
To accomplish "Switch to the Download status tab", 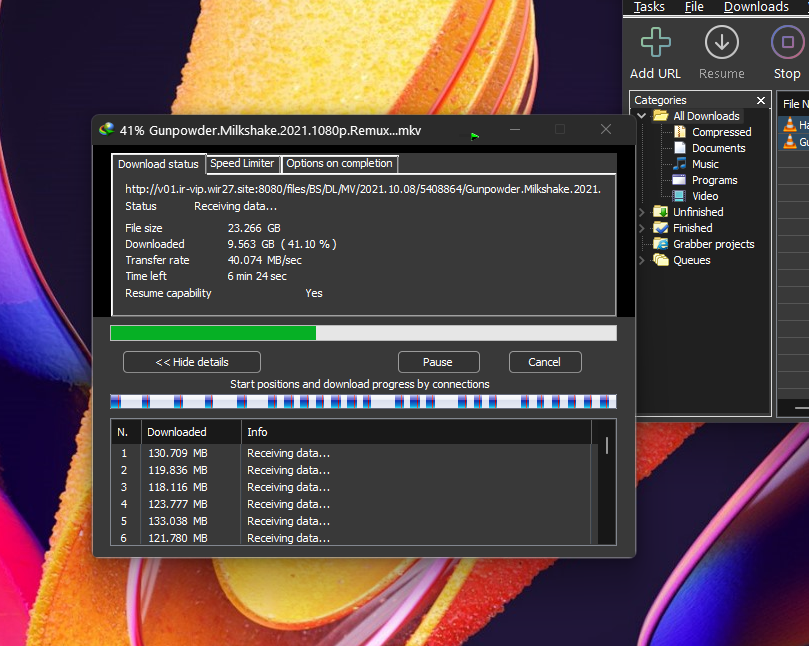I will (158, 164).
